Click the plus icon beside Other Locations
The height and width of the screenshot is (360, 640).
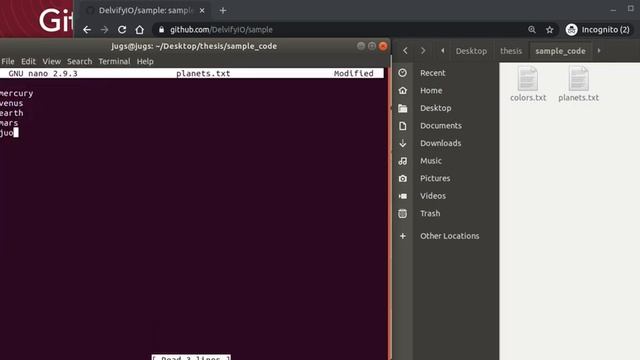tap(402, 236)
